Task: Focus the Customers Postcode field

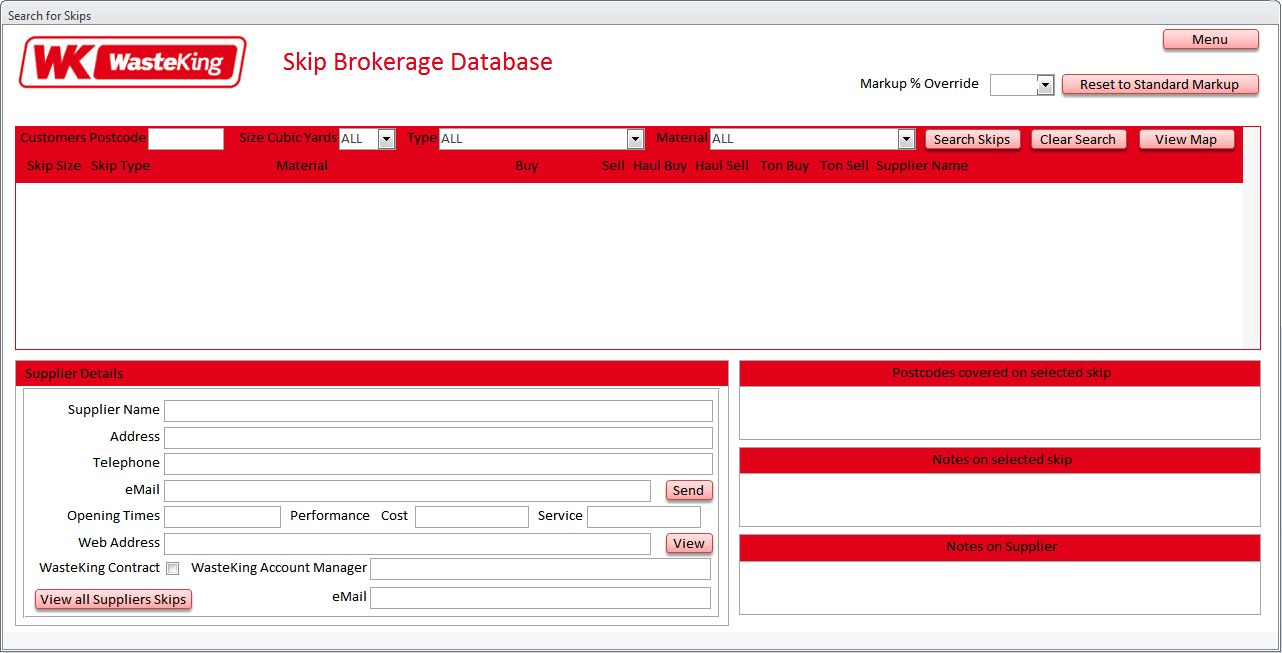Action: coord(186,139)
